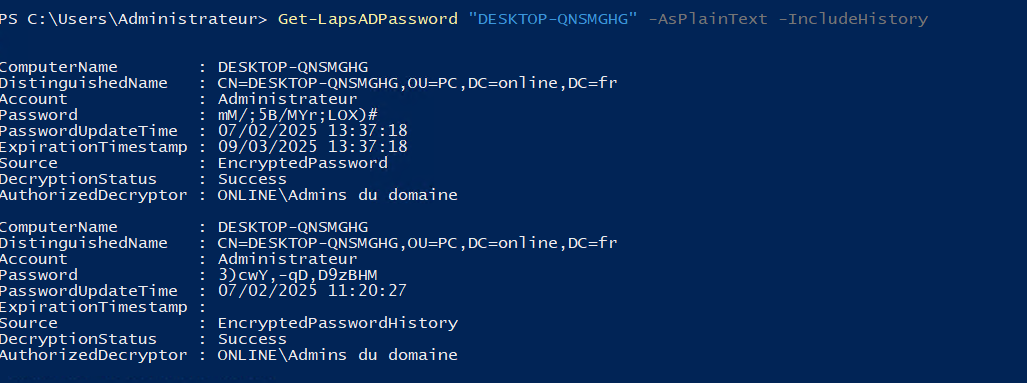Click the Account value Administrateur in the history record

pos(288,259)
